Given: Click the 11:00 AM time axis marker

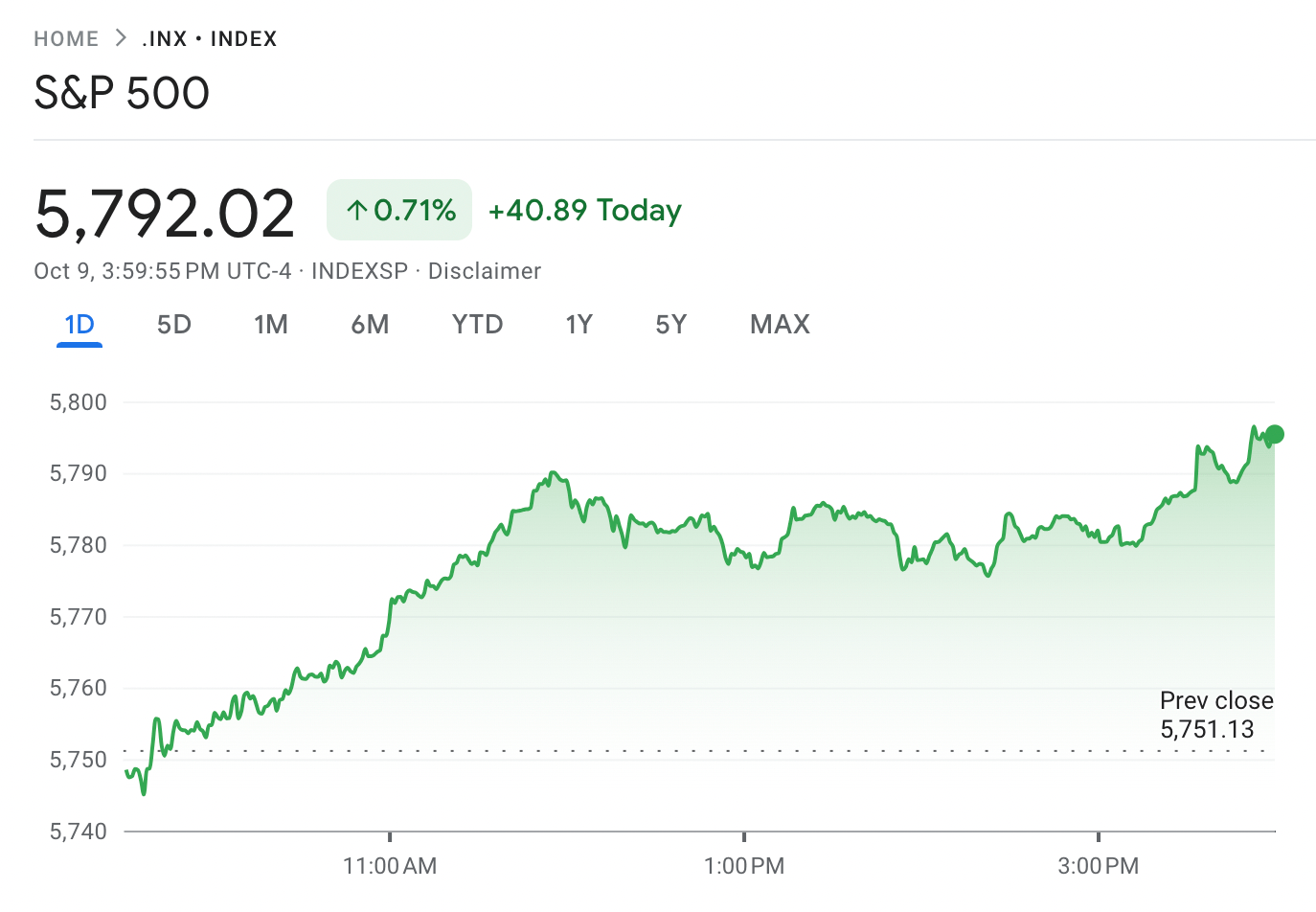Looking at the screenshot, I should 390,866.
